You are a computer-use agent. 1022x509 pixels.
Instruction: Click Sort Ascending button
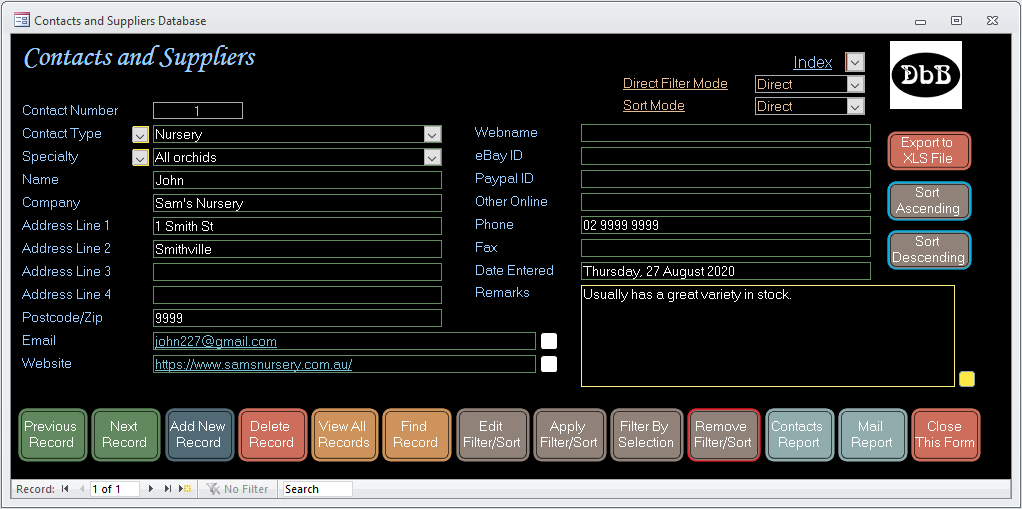point(929,201)
